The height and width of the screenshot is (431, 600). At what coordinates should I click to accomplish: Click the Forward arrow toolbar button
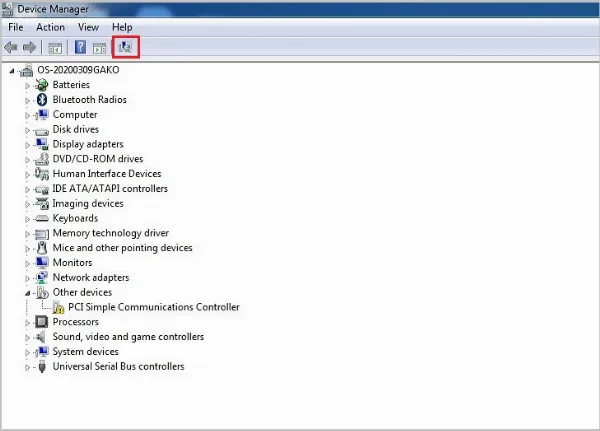pos(29,47)
